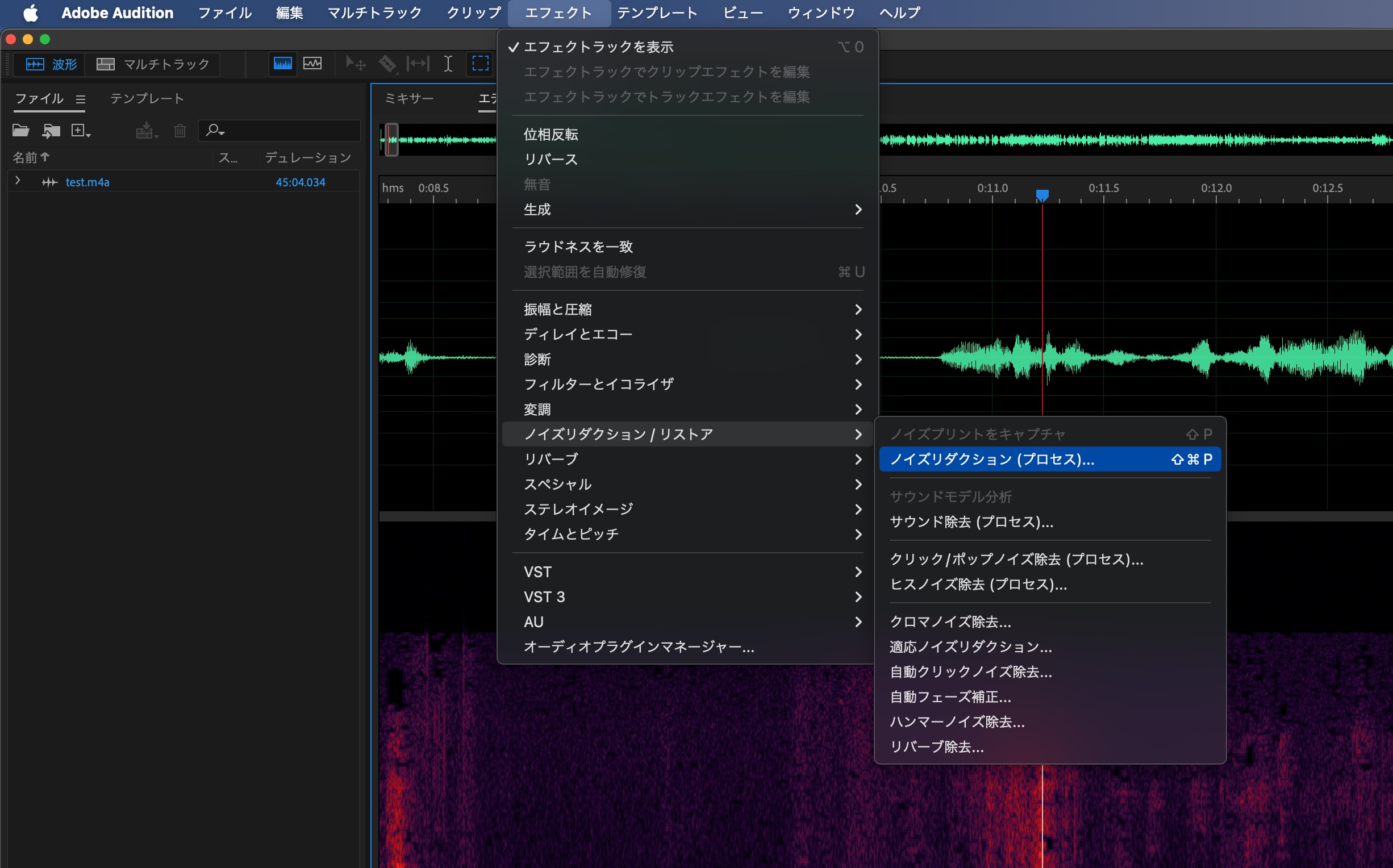The height and width of the screenshot is (868, 1393).
Task: Choose 位相反転 from the effects menu
Action: click(687, 134)
